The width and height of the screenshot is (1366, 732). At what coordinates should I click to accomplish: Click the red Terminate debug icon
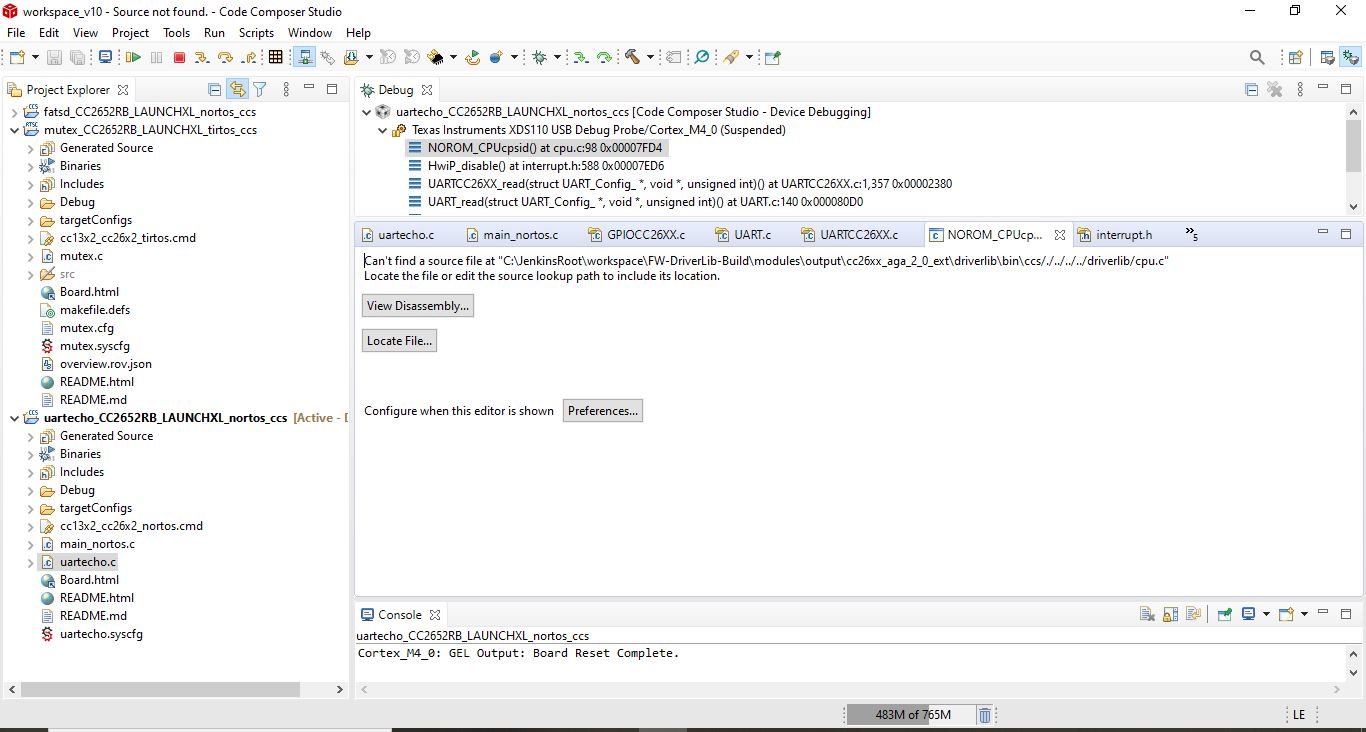click(x=180, y=58)
